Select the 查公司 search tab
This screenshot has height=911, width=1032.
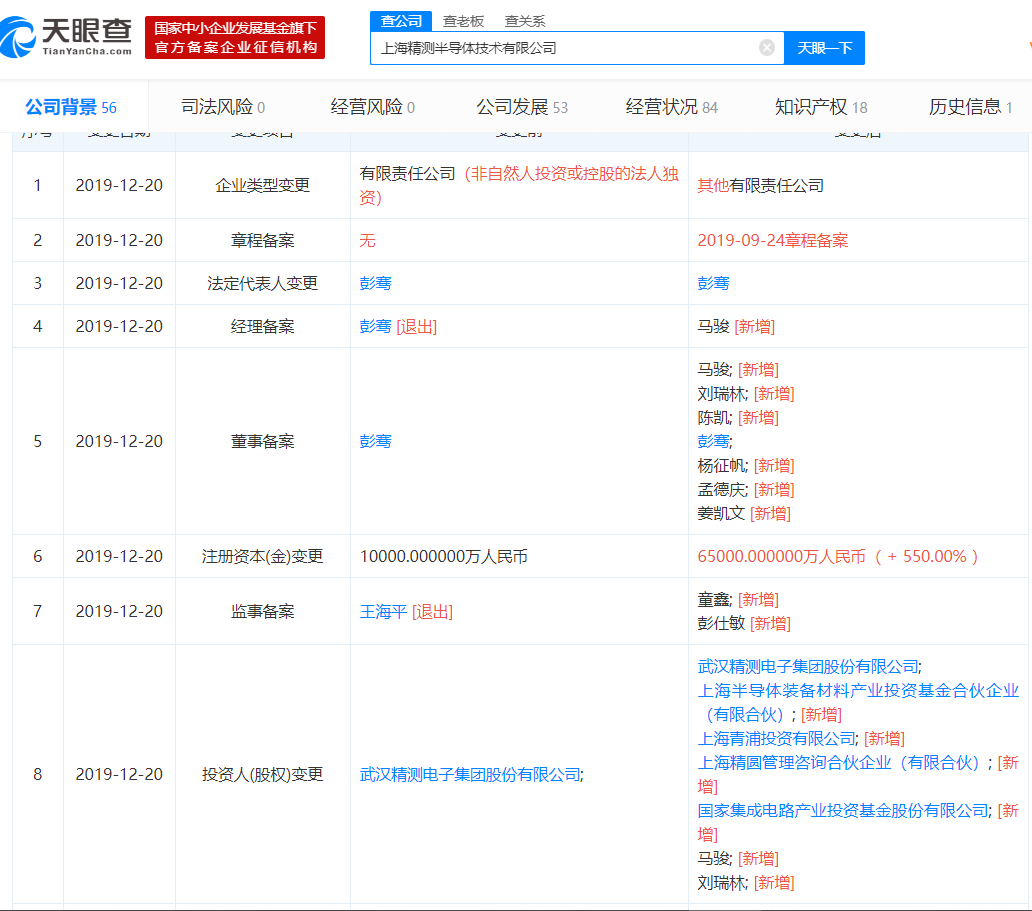tap(400, 21)
